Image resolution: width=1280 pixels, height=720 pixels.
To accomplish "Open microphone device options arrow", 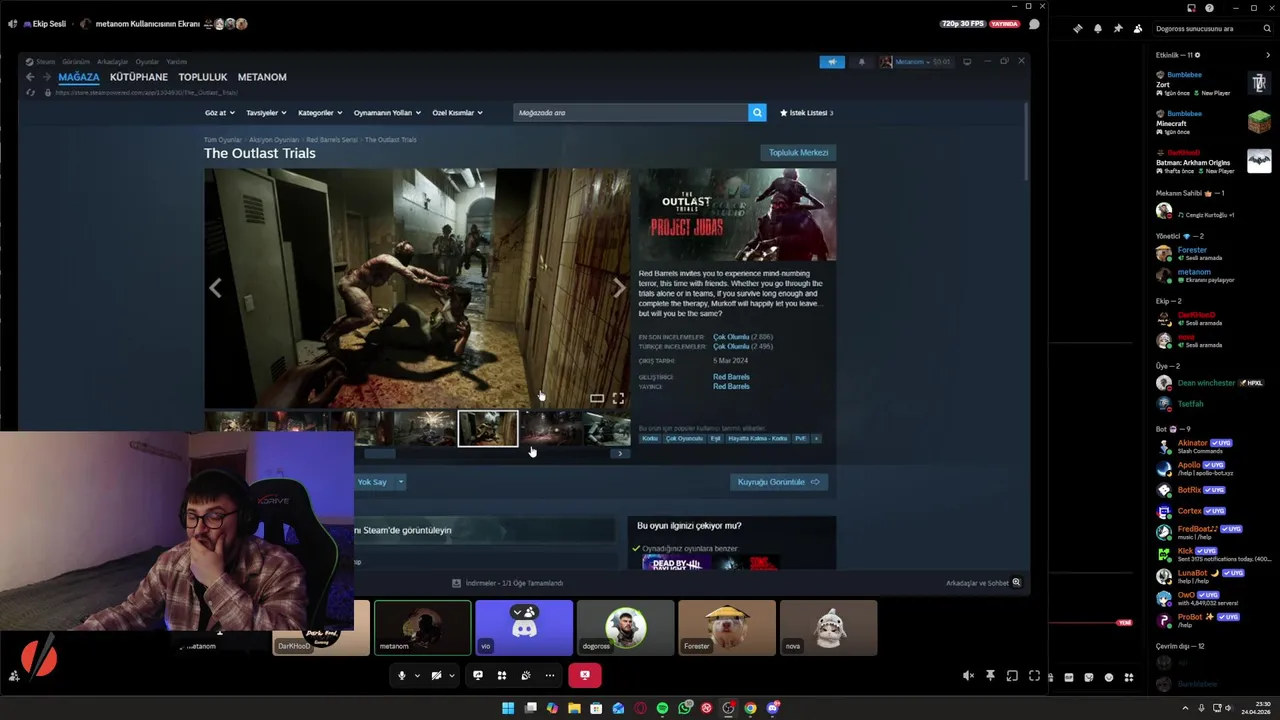I will (417, 675).
